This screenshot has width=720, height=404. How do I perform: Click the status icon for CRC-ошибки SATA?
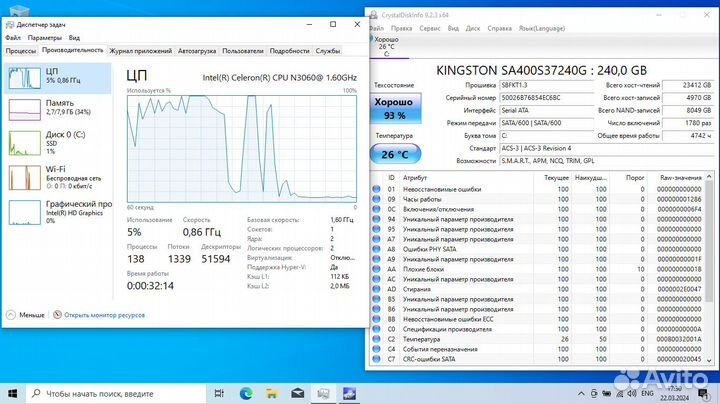coord(377,359)
